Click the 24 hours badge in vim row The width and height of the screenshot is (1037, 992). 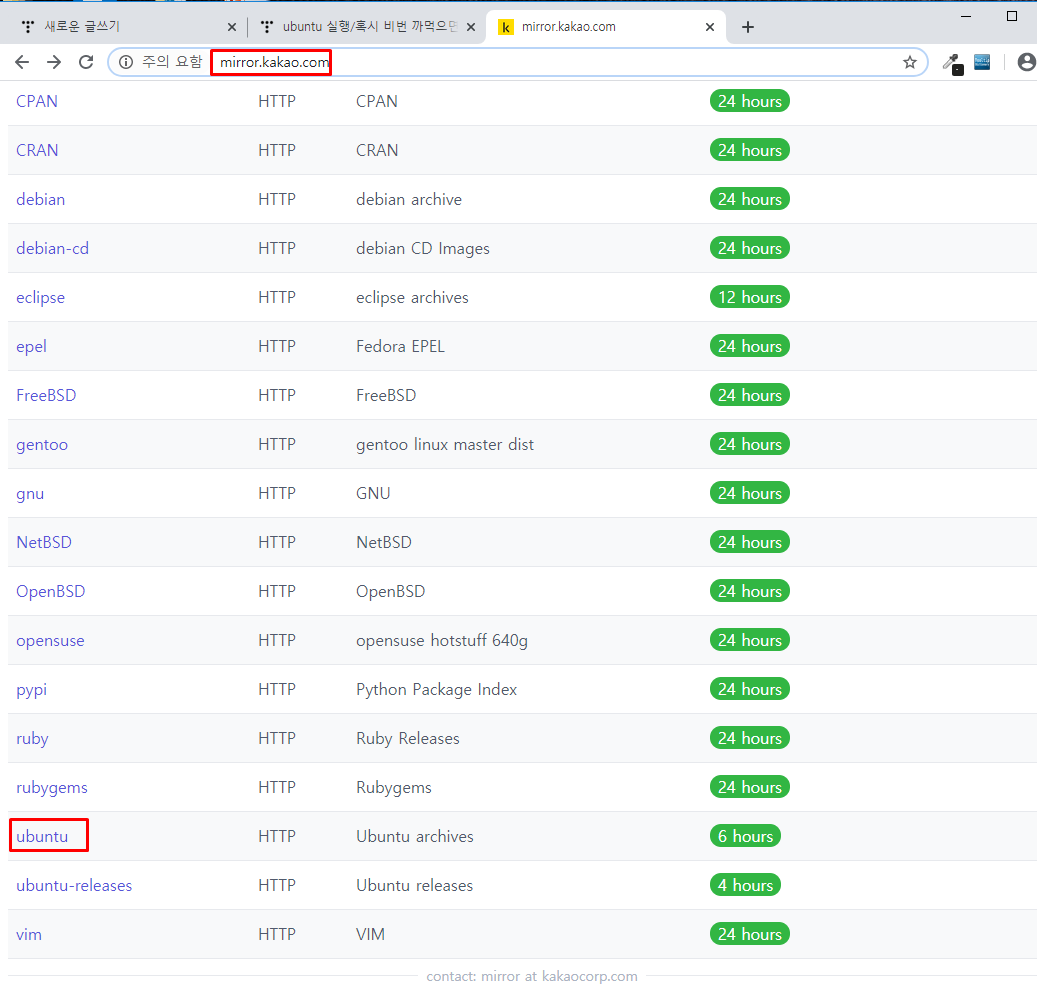click(749, 934)
